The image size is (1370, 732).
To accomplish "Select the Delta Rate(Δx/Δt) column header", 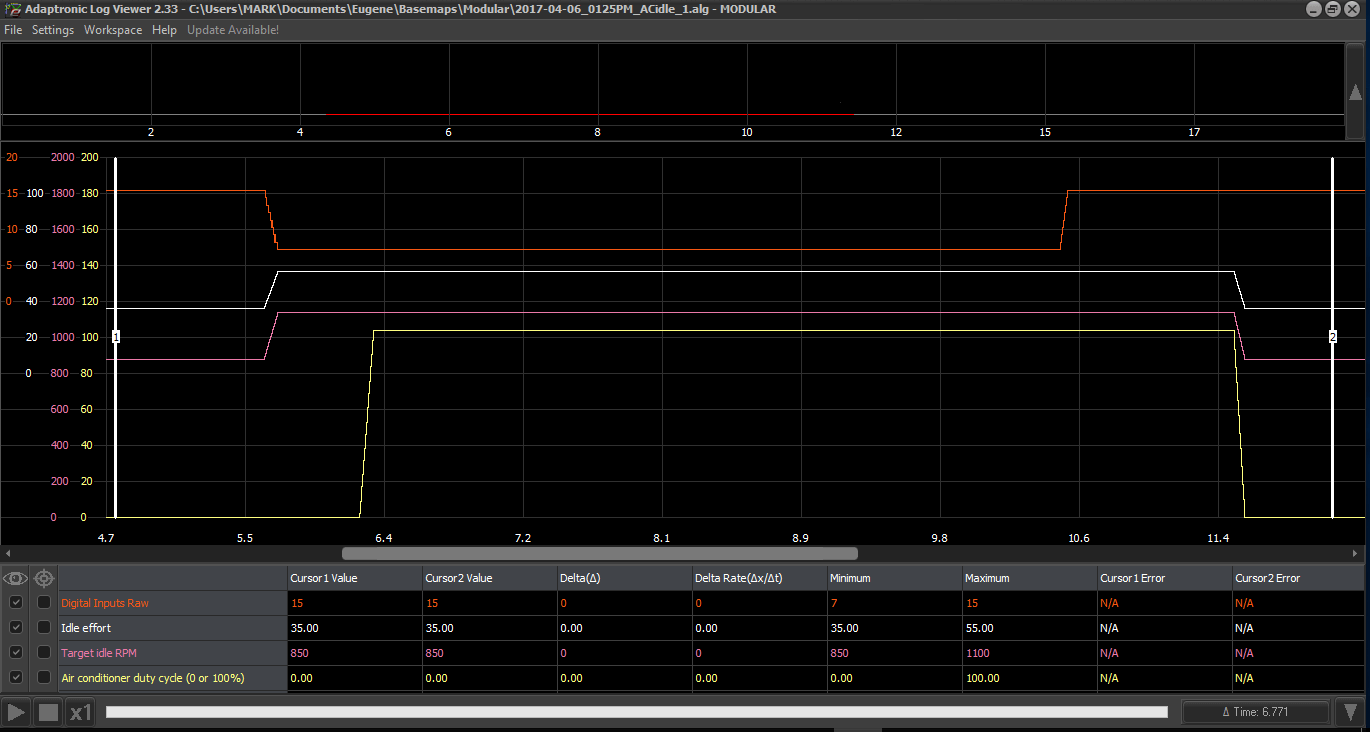I will pyautogui.click(x=759, y=578).
